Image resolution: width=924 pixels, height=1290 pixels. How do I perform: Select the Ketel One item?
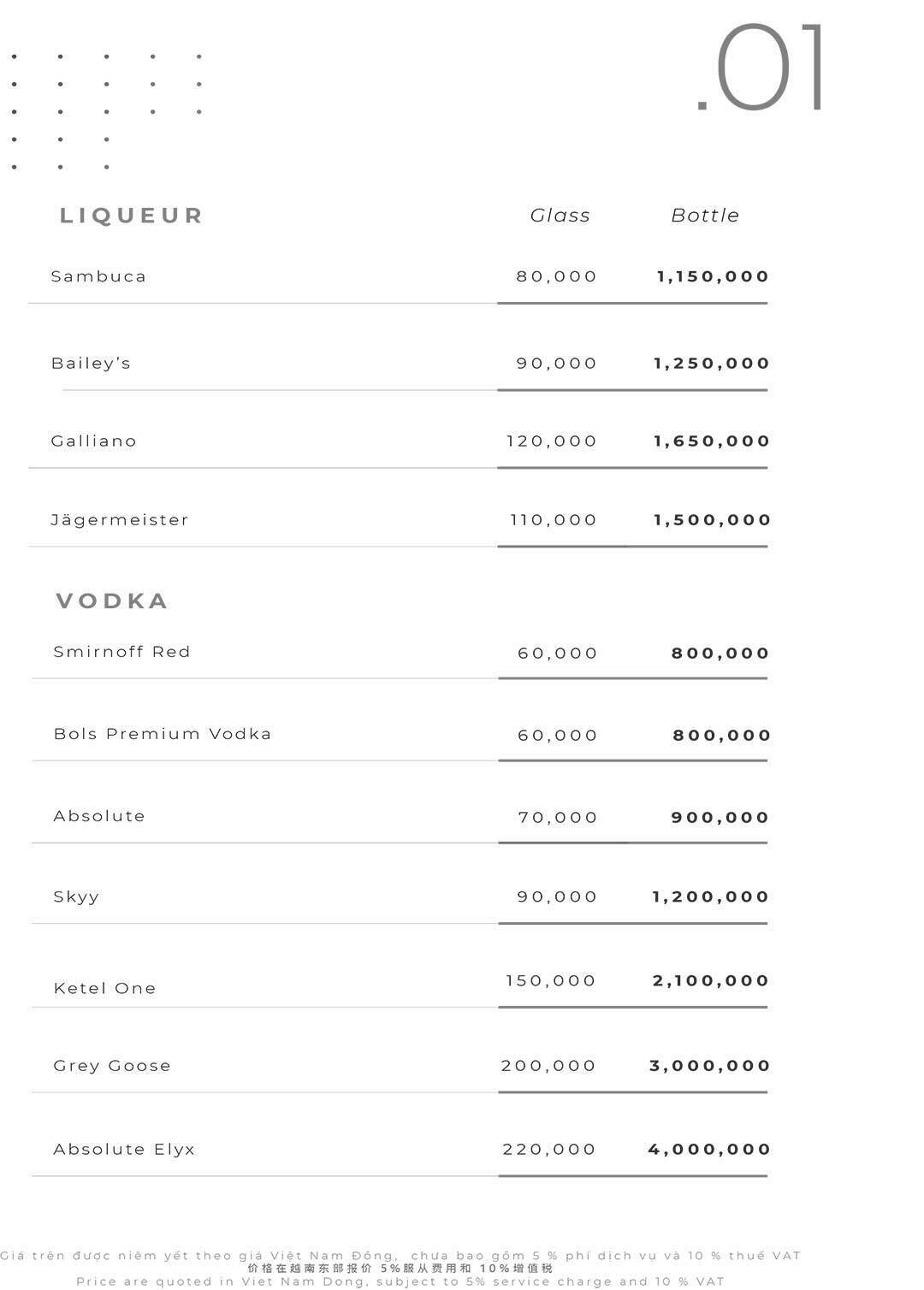click(x=105, y=989)
